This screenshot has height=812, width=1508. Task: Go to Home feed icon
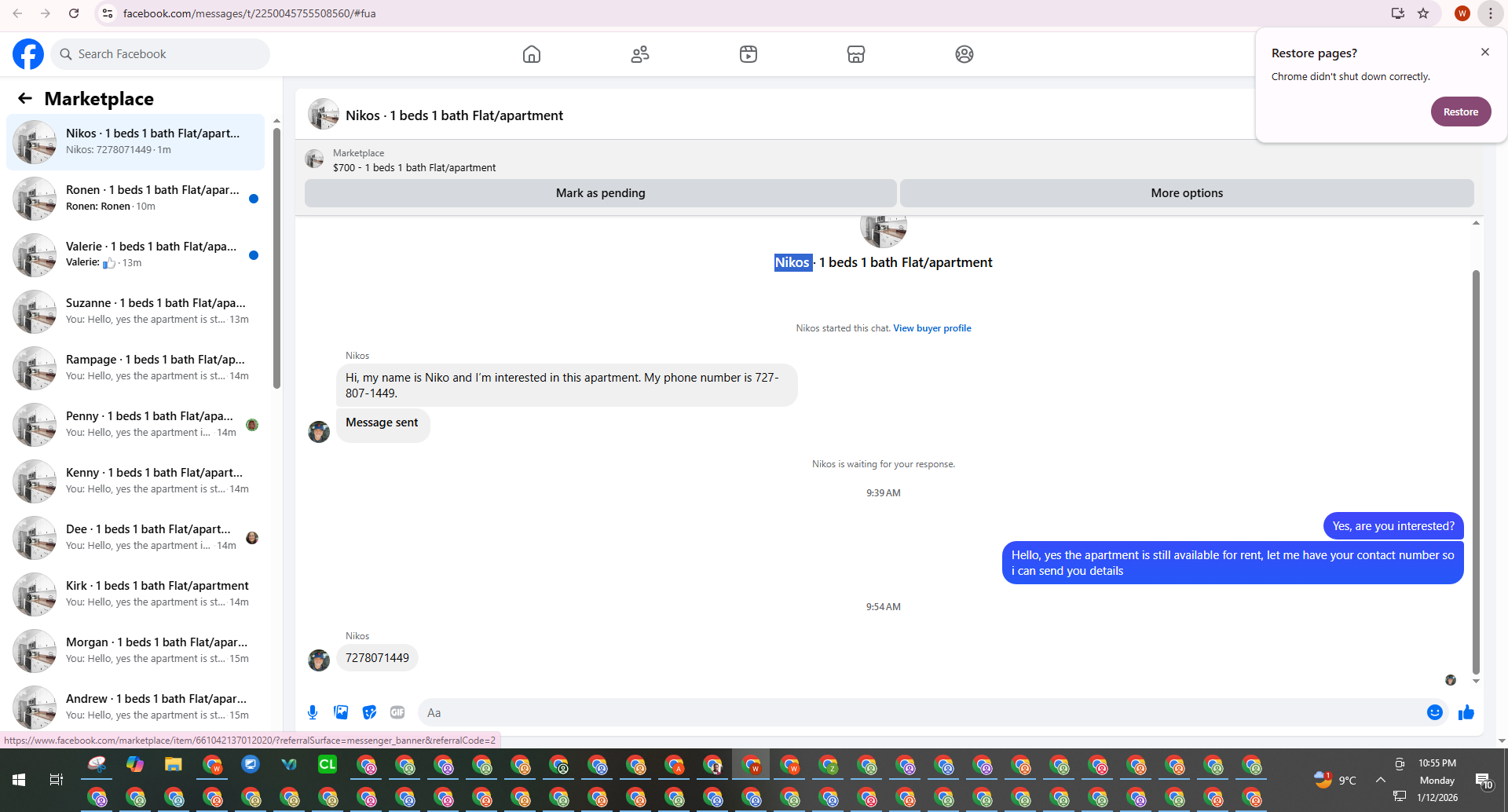point(532,54)
